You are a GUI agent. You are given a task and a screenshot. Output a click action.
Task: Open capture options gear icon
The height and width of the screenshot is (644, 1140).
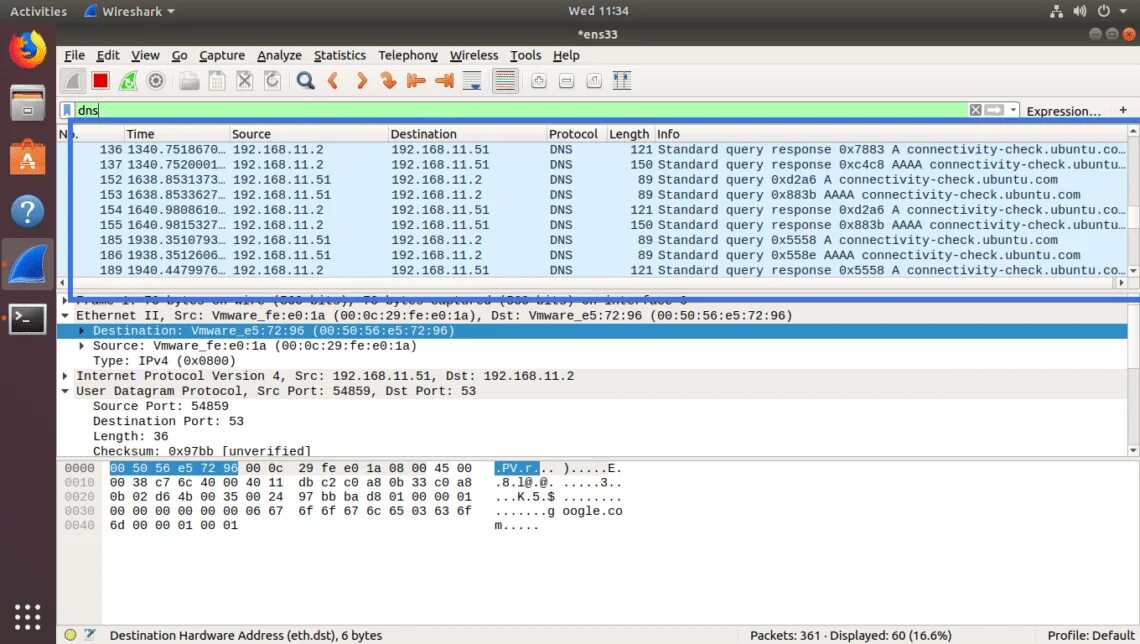click(x=156, y=81)
